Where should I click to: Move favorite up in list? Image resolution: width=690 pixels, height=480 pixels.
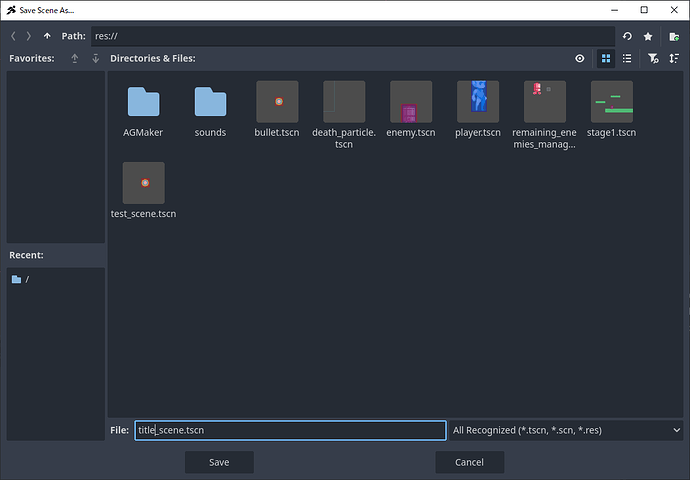tap(75, 59)
